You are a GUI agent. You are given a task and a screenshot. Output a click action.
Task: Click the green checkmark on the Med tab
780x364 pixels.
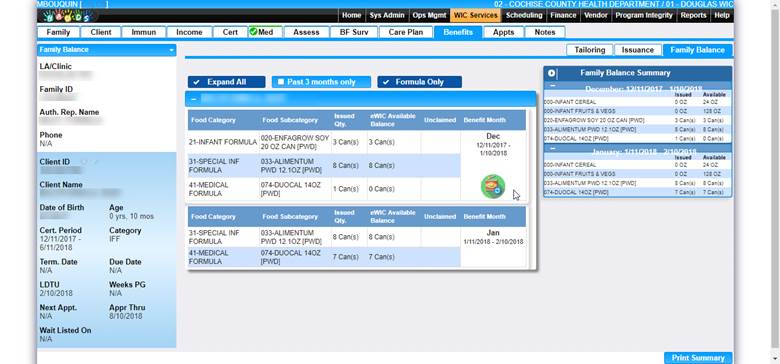point(253,32)
